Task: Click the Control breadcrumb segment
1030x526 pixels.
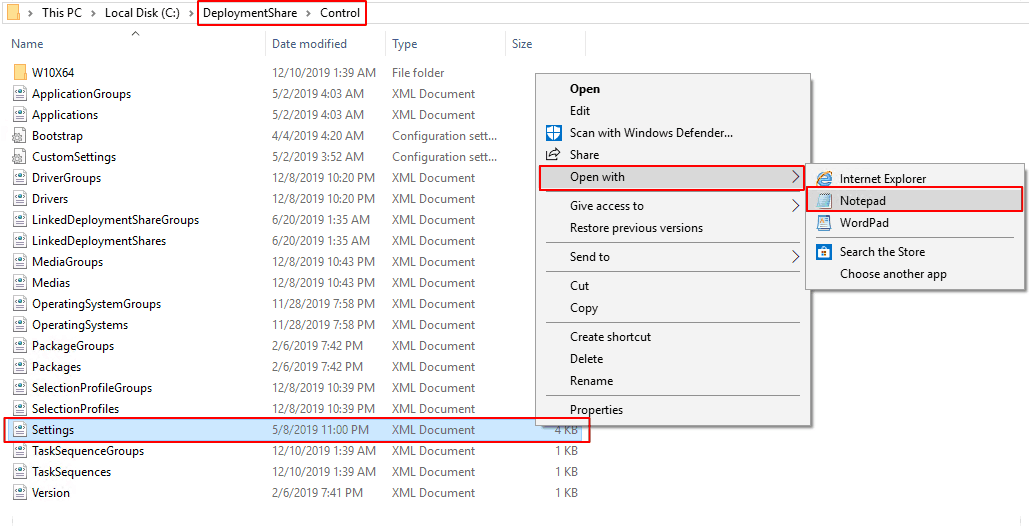Action: 340,12
